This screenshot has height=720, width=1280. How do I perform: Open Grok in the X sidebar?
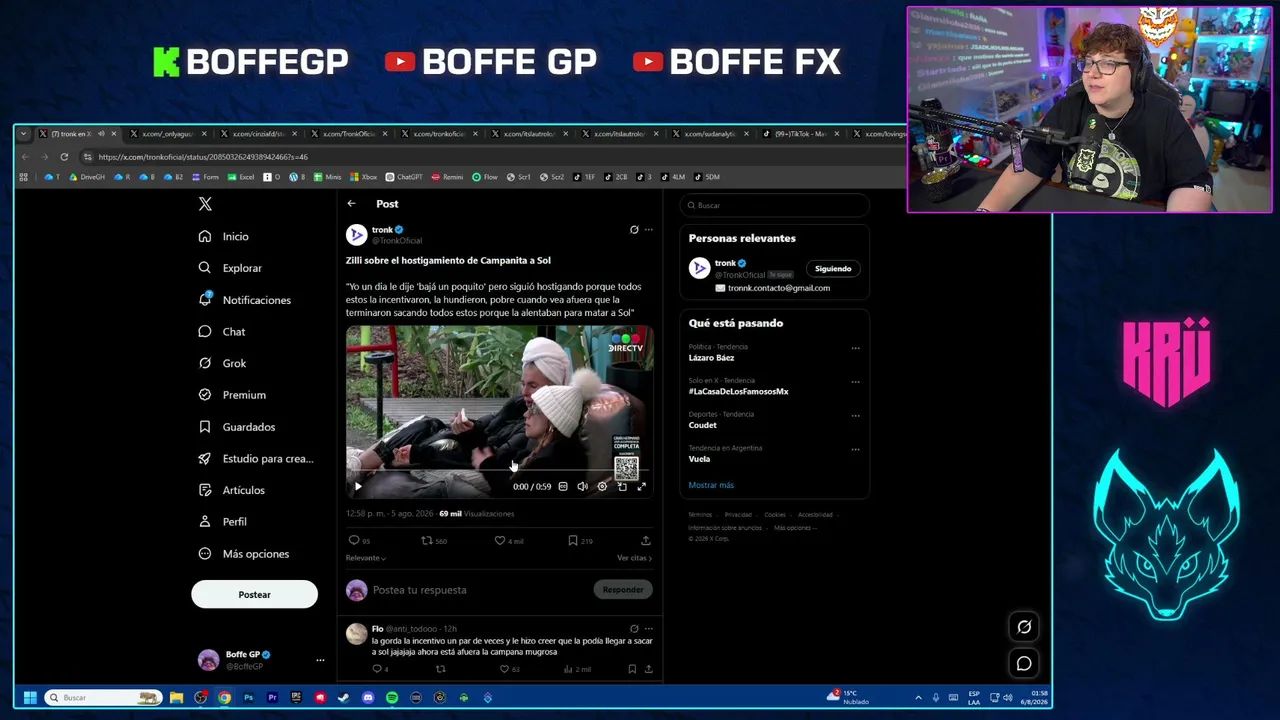point(222,363)
